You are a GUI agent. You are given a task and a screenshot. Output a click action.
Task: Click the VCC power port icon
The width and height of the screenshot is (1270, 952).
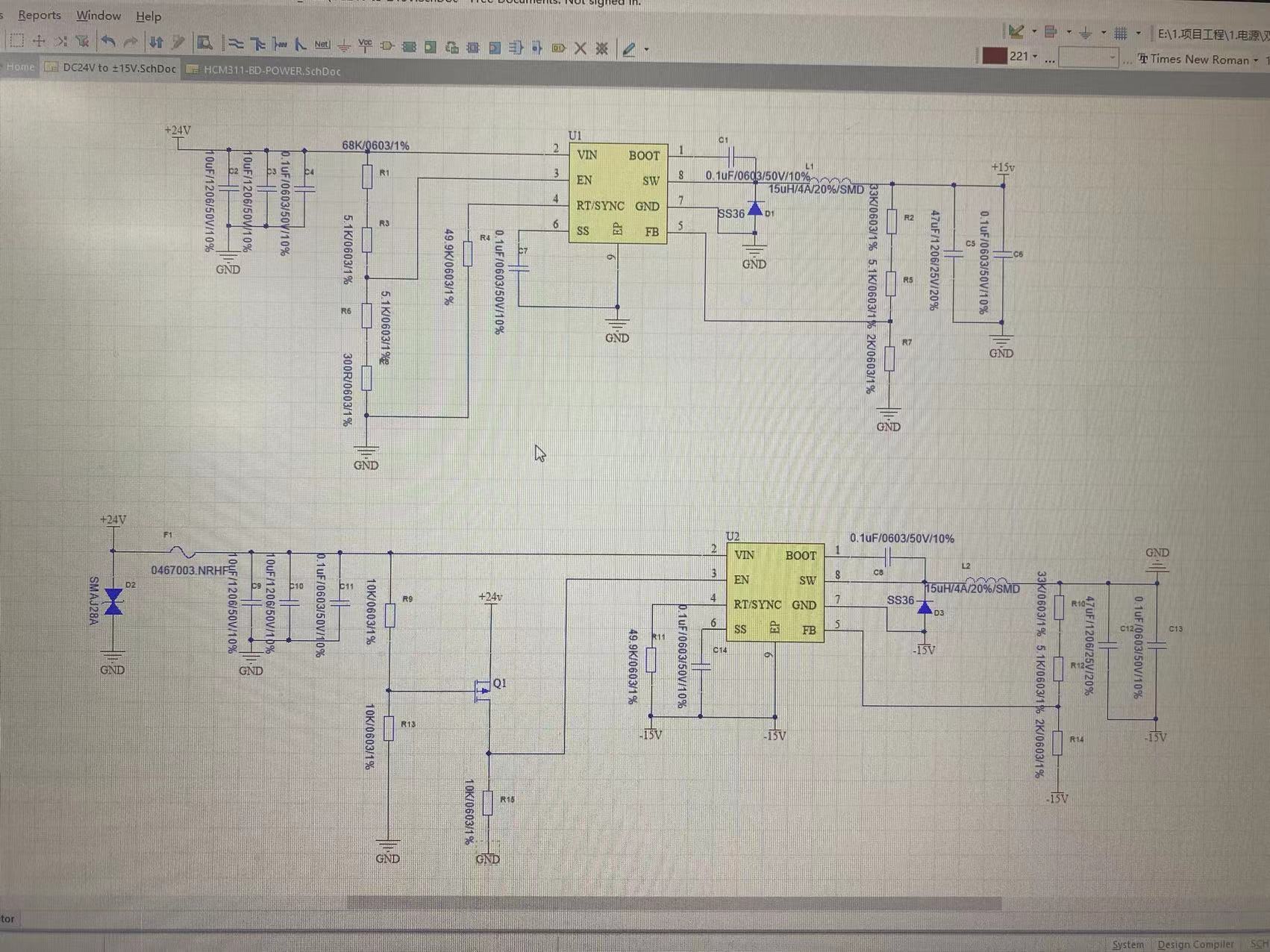[x=365, y=46]
